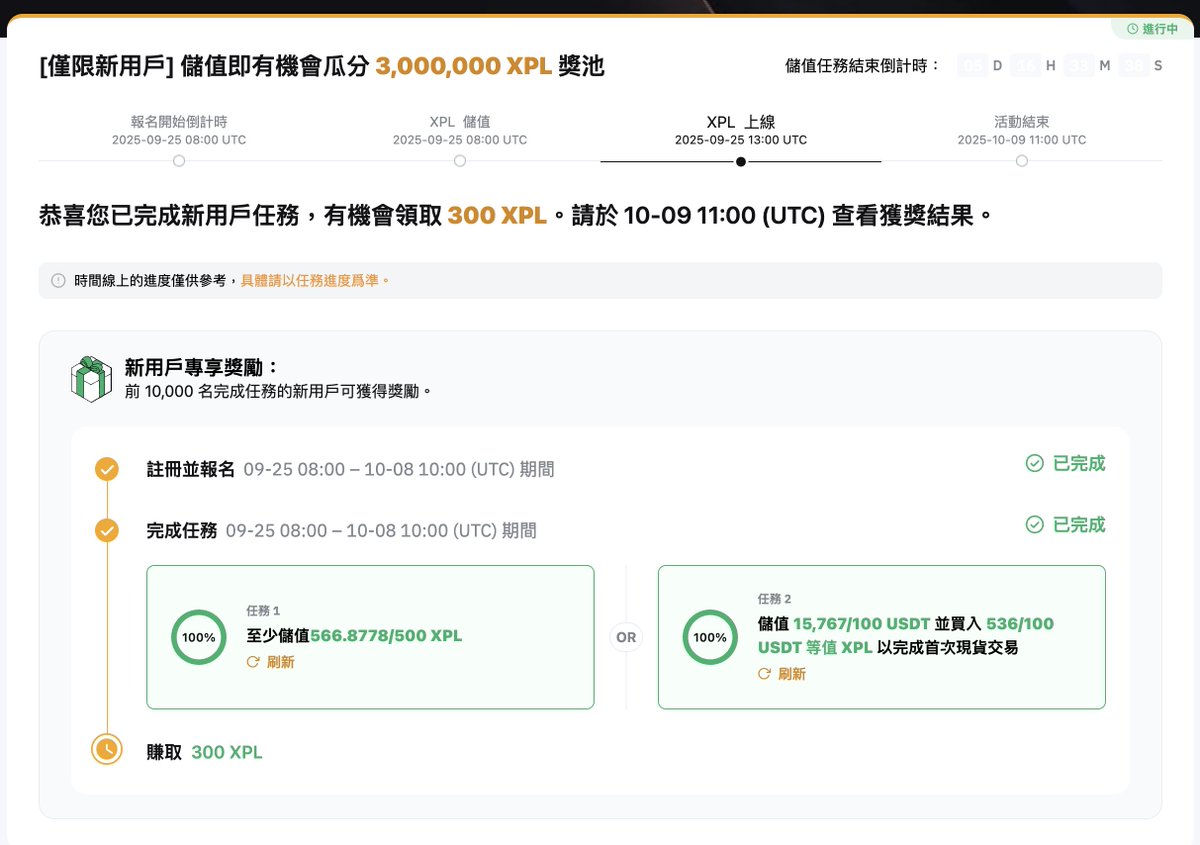Image resolution: width=1200 pixels, height=845 pixels.
Task: Click the checkmark icon beside 註冊並報名
Action: coord(106,469)
